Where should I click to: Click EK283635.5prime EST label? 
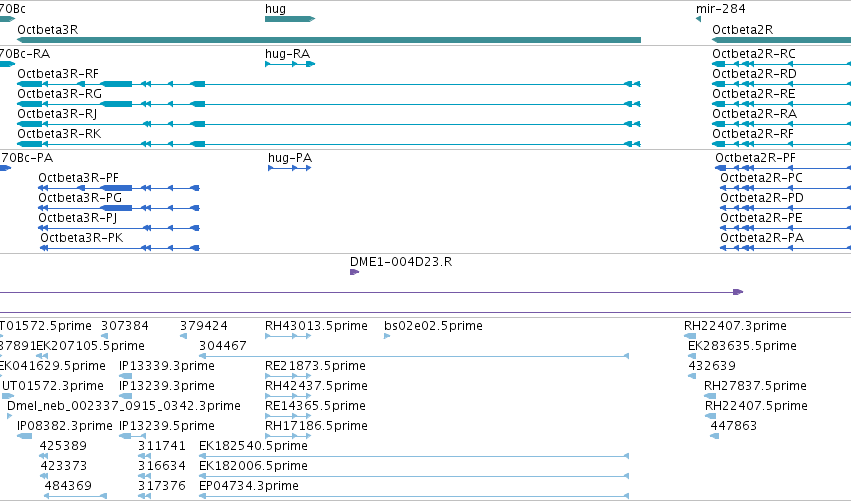click(x=742, y=346)
